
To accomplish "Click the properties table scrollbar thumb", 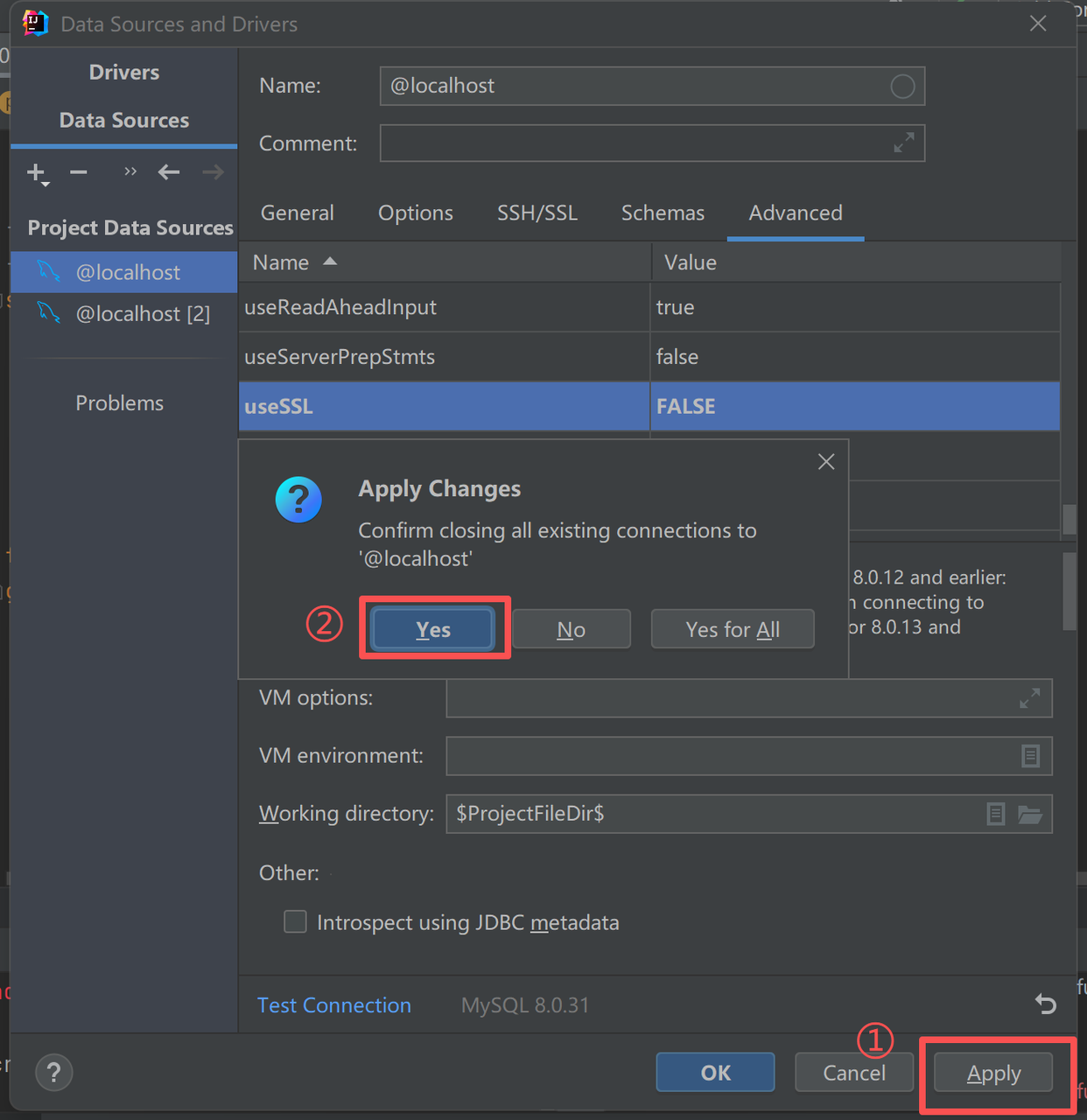I will coord(1069,520).
